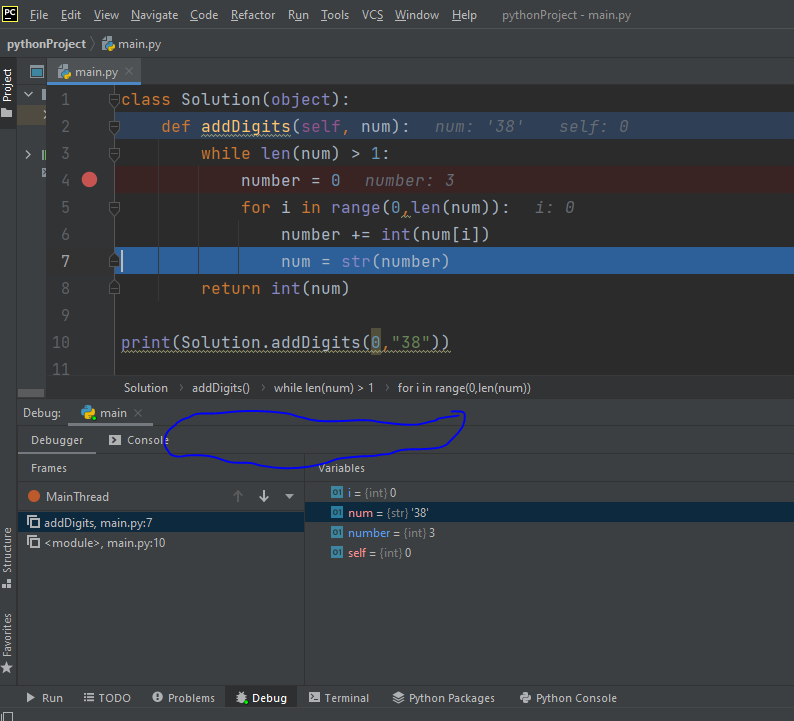Screen dimensions: 794x721
Task: Open the Edit menu
Action: [71, 15]
